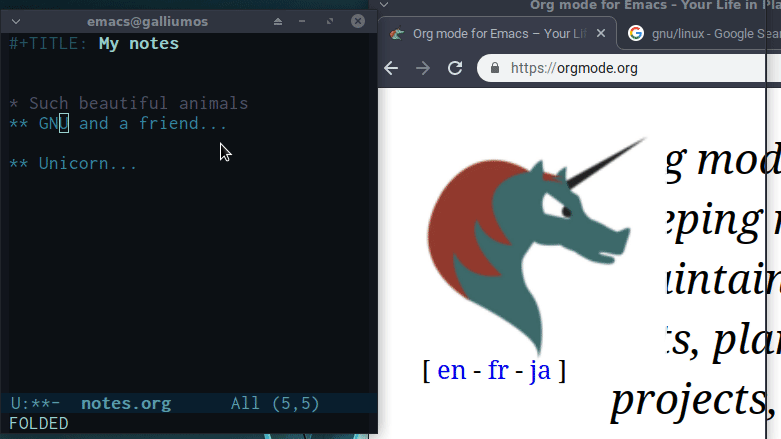The height and width of the screenshot is (439, 781).
Task: Open the 'fr' language link
Action: [498, 370]
